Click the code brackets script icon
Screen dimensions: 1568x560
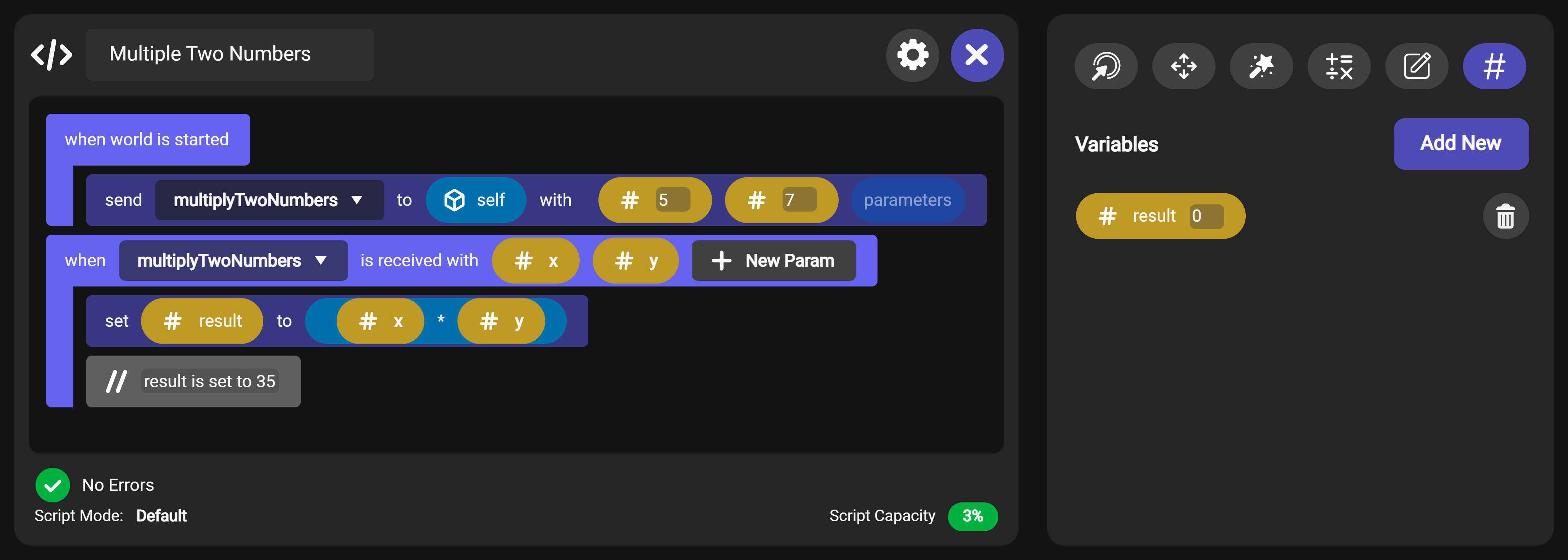tap(52, 55)
